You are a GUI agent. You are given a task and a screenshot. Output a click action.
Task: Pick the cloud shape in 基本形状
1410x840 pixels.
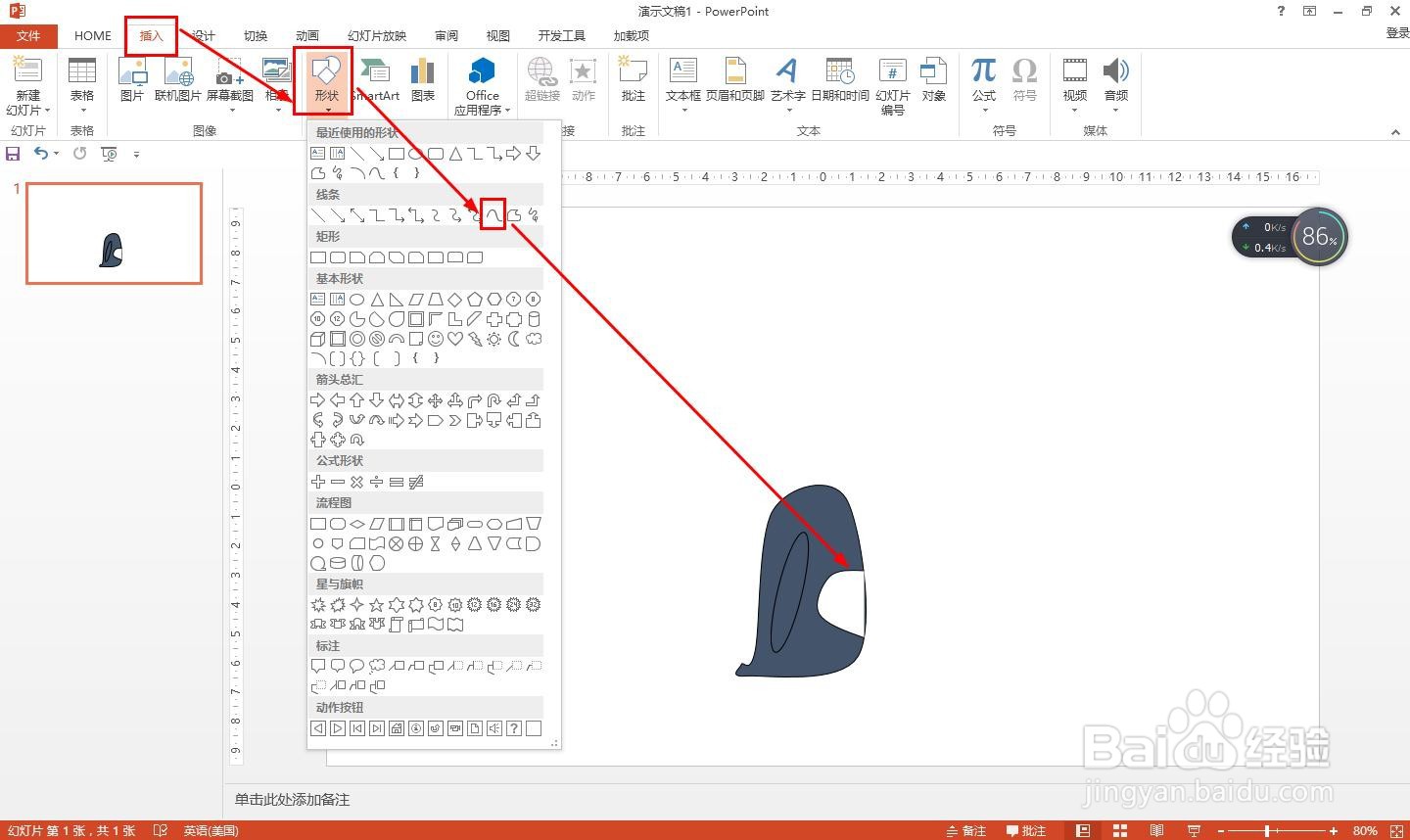pyautogui.click(x=534, y=339)
